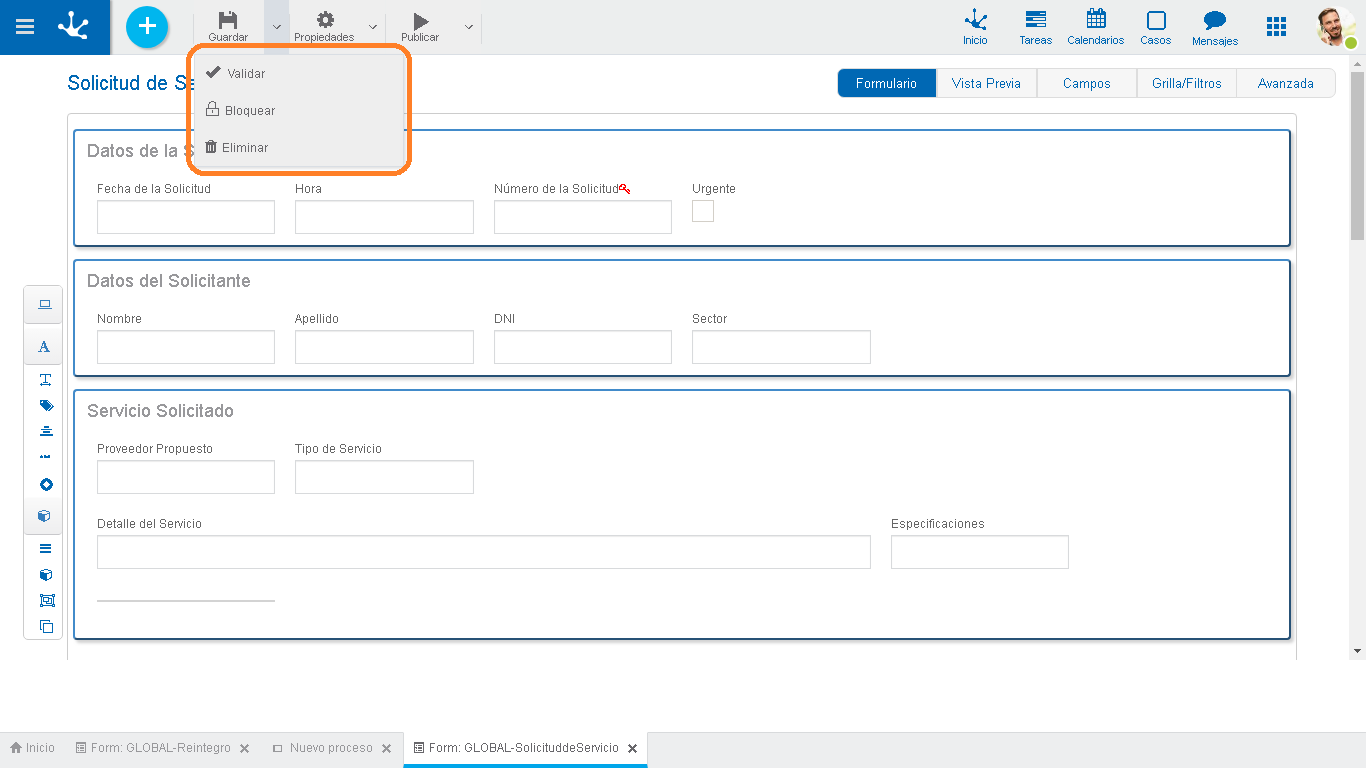Open the Inicio bottom tab
The height and width of the screenshot is (768, 1366).
point(33,748)
